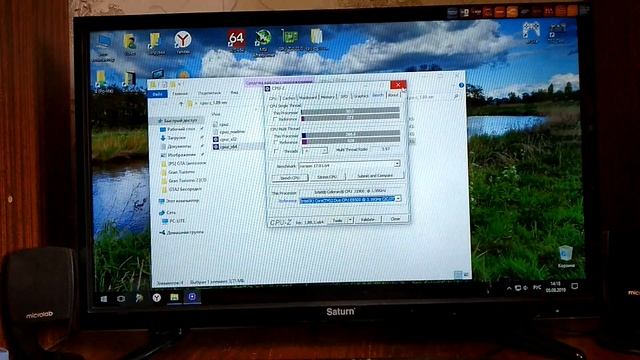640x360 pixels.
Task: Switch to the Graphics tab in CPU-Z
Action: (361, 96)
